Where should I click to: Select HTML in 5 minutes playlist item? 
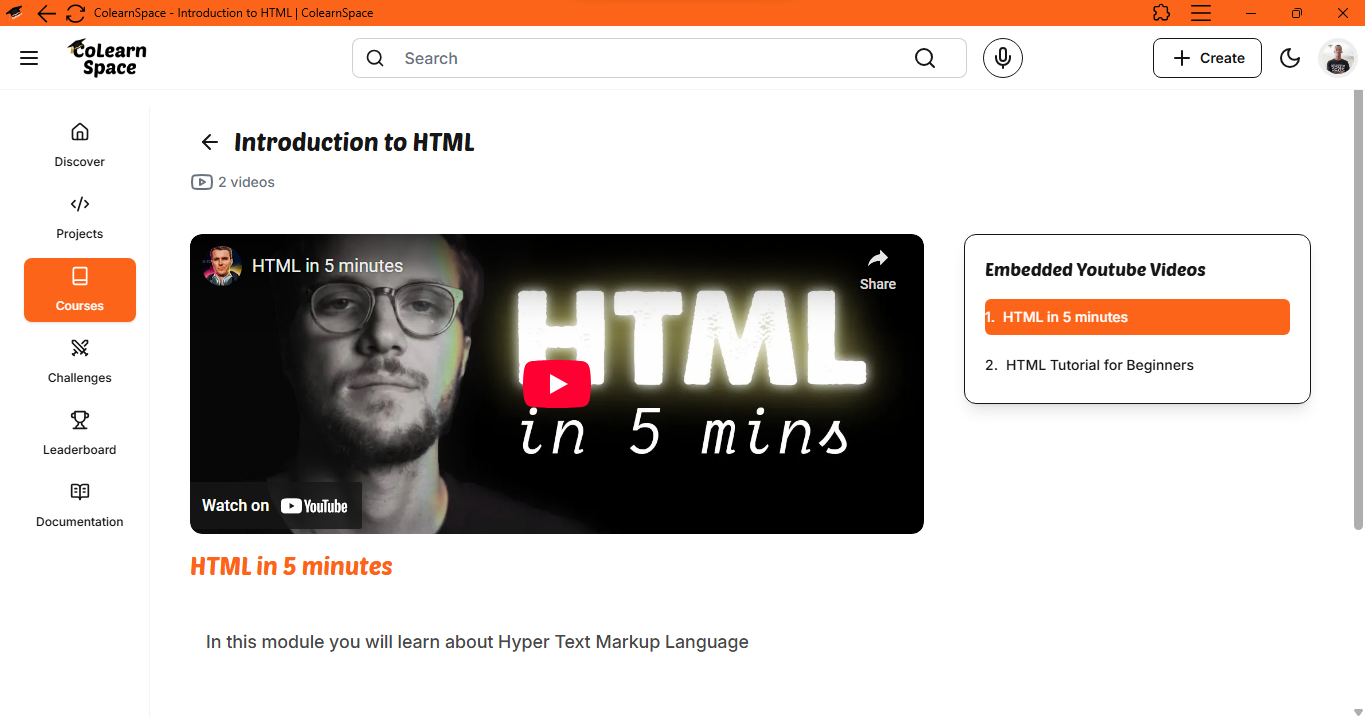tap(1137, 317)
